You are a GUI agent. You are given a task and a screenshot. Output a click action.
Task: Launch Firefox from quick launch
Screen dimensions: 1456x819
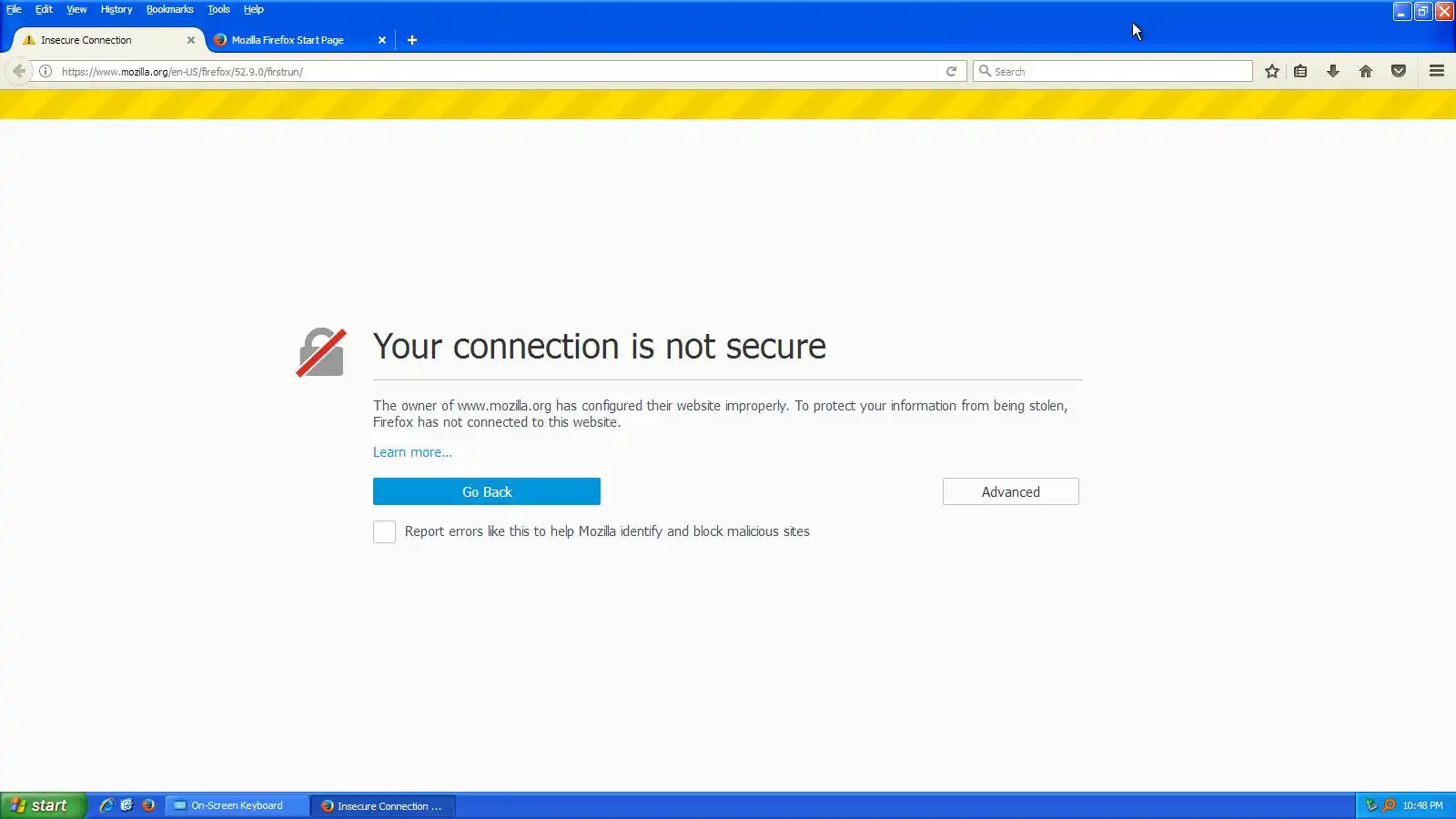[148, 805]
